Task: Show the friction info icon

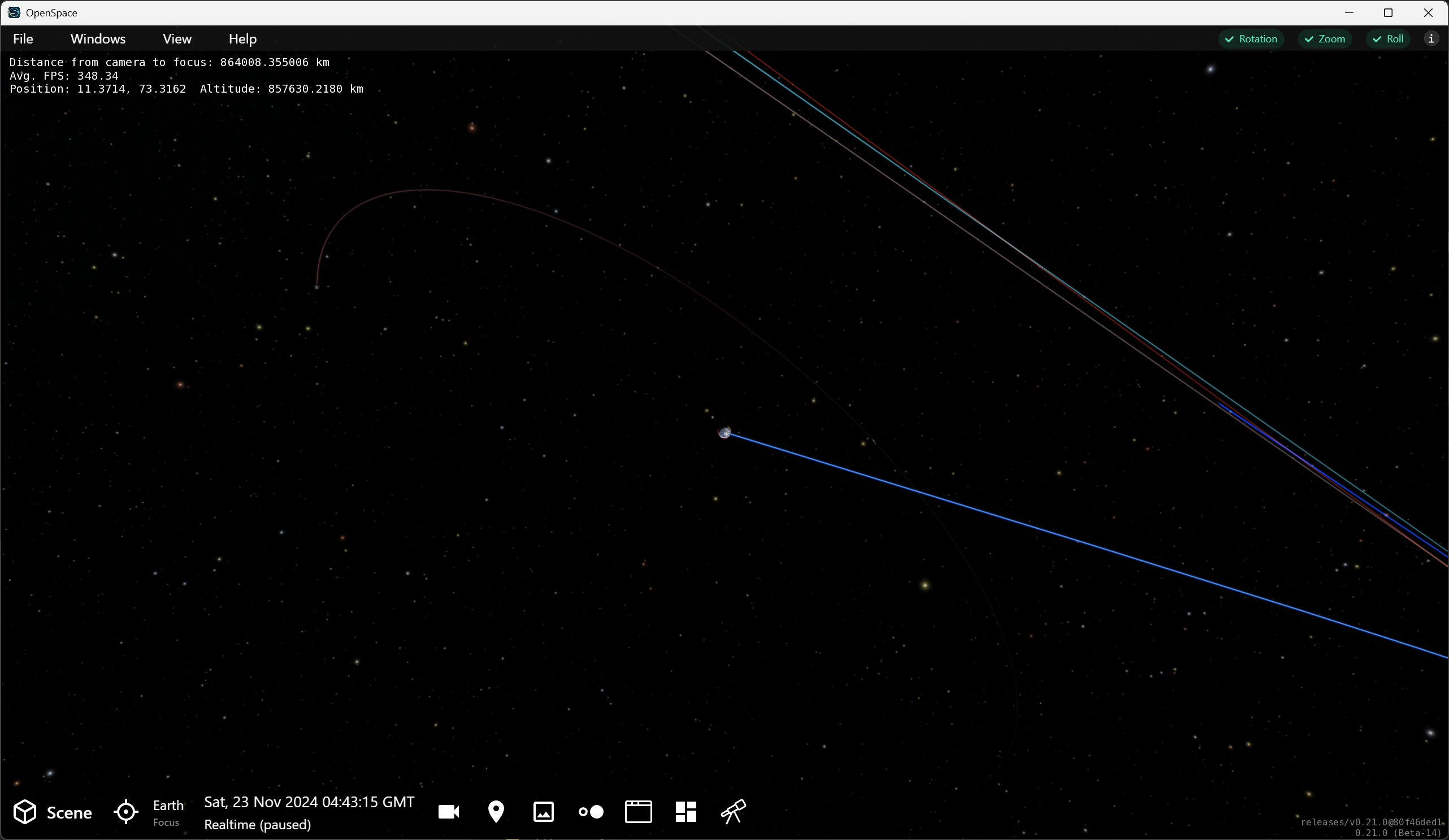Action: 1431,39
